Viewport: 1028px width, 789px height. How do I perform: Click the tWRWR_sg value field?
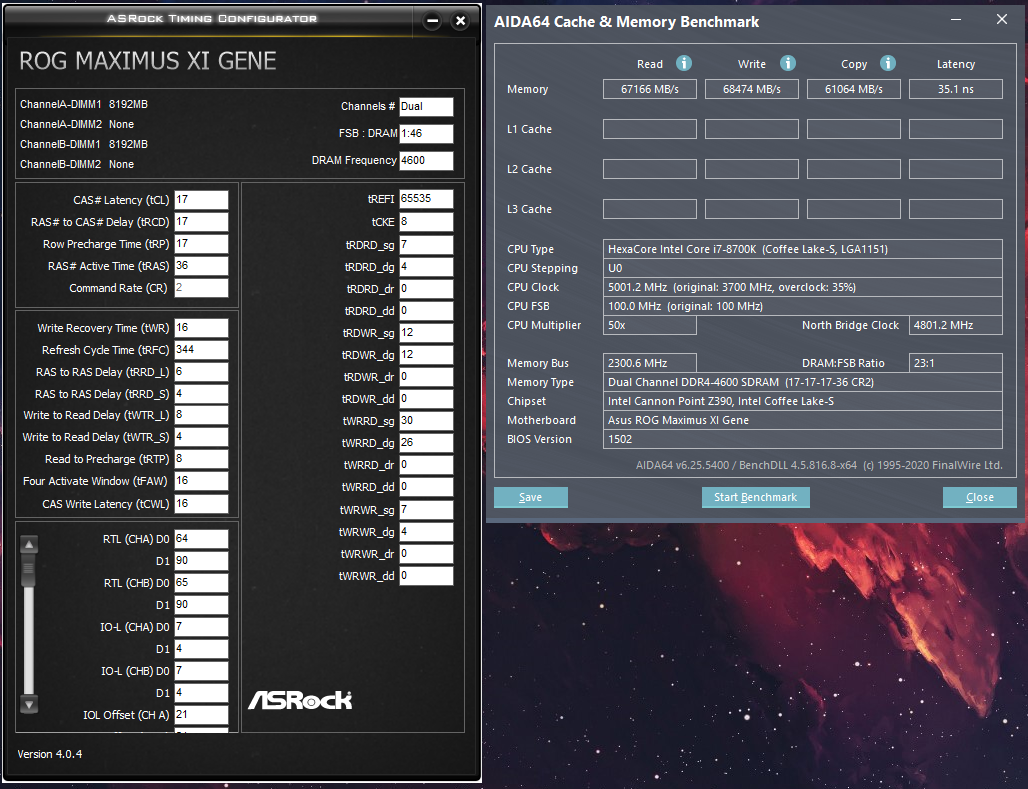click(426, 510)
